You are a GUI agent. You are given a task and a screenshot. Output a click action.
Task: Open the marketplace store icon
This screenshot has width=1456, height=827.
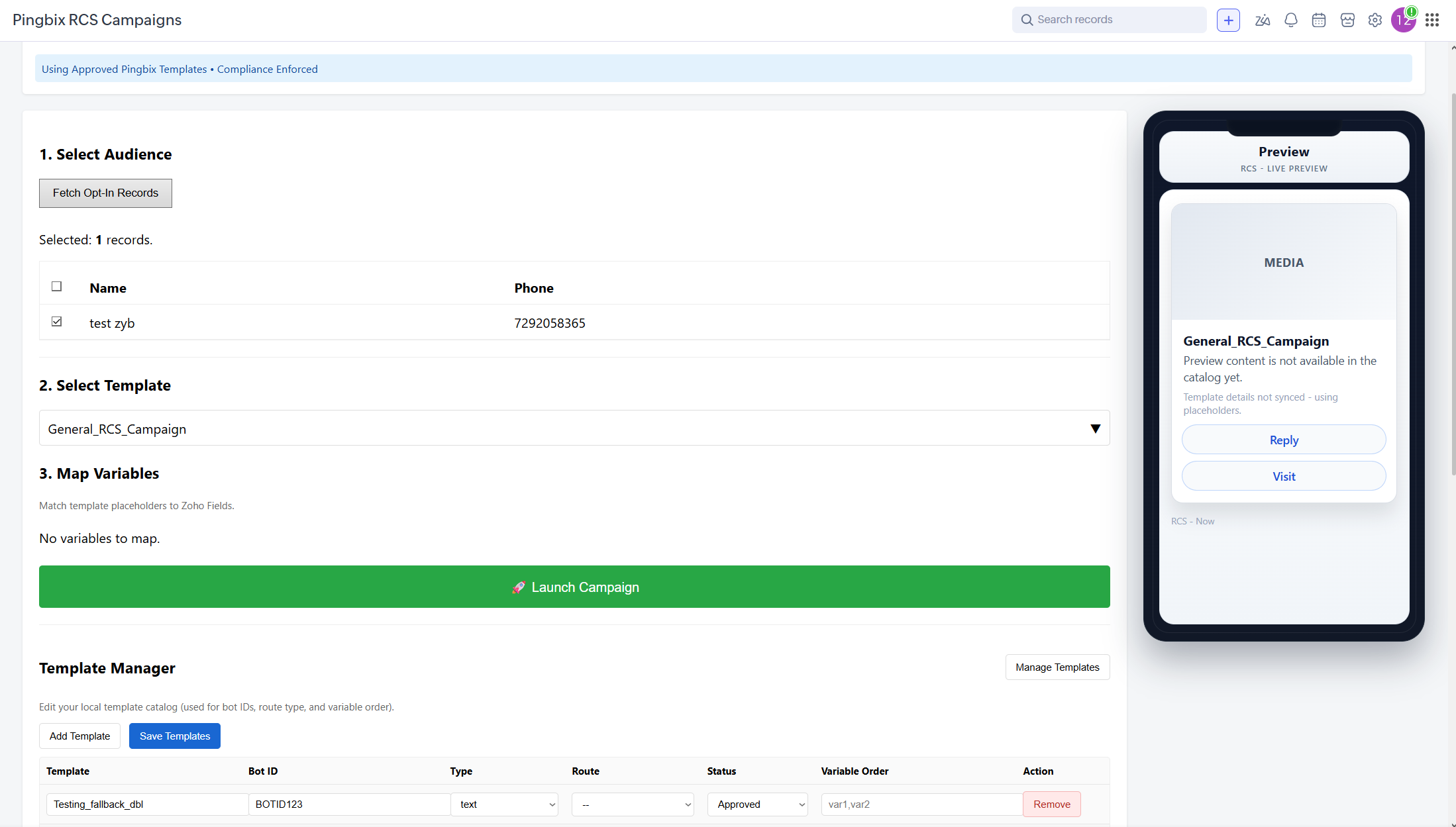click(1347, 20)
